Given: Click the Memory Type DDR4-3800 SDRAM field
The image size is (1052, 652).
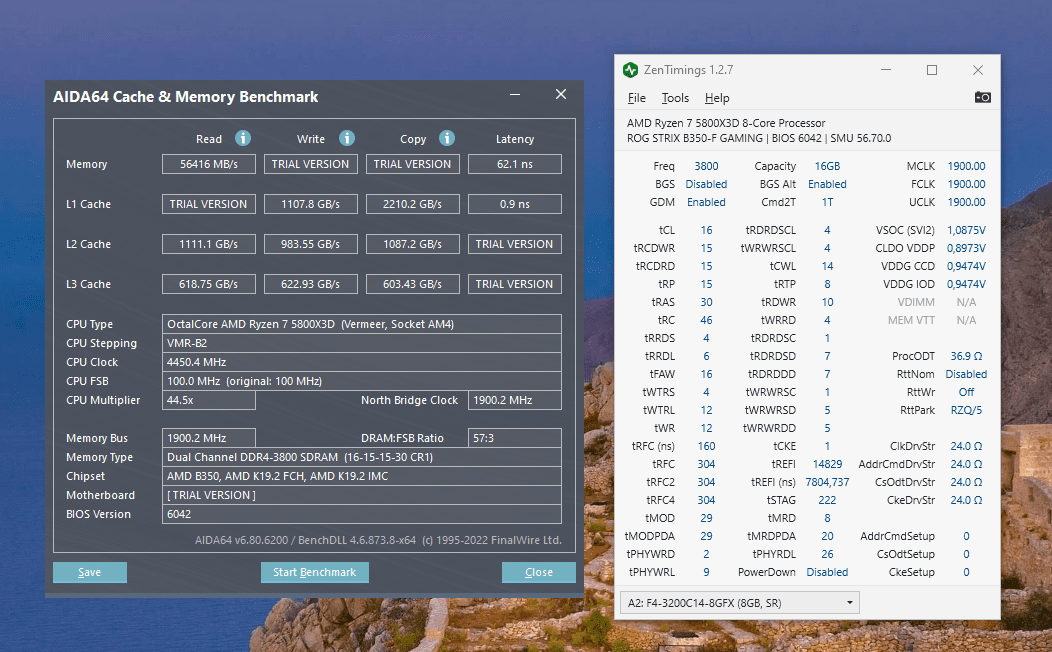Looking at the screenshot, I should coord(362,457).
